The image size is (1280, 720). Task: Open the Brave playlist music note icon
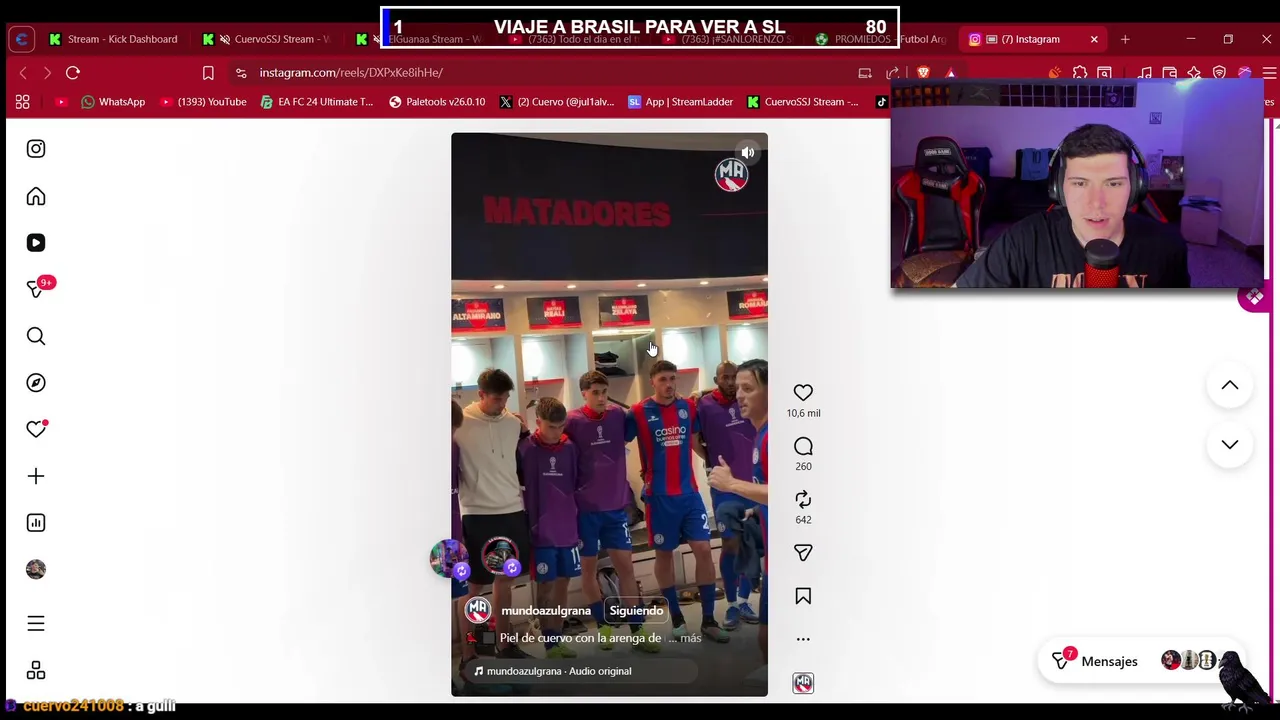[1144, 73]
